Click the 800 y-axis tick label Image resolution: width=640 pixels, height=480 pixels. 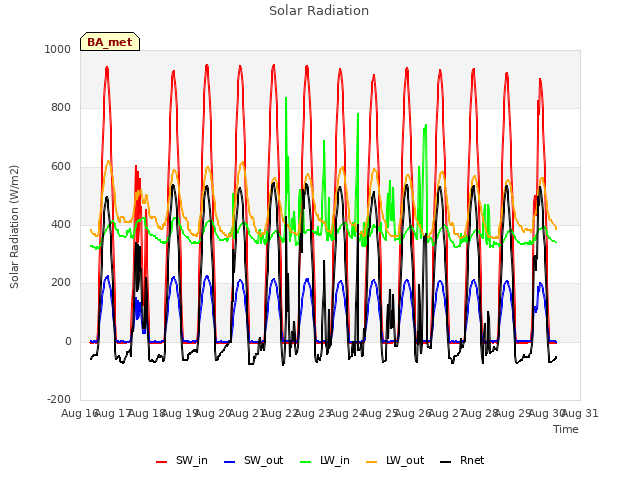[61, 107]
